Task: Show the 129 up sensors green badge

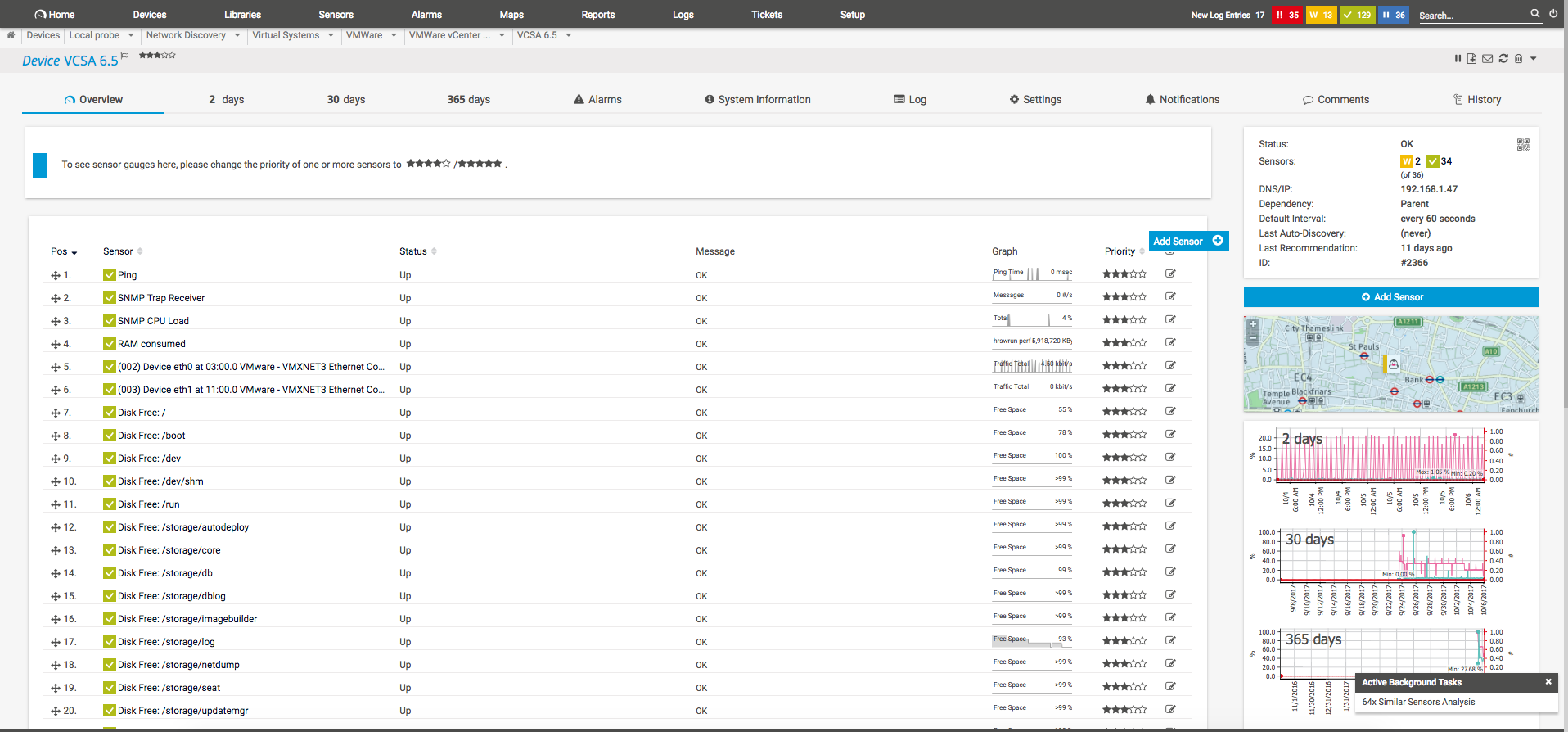Action: point(1357,15)
